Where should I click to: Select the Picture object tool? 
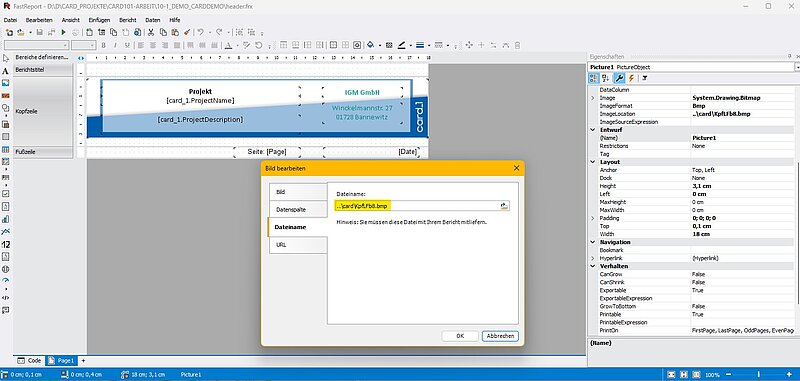coord(6,83)
